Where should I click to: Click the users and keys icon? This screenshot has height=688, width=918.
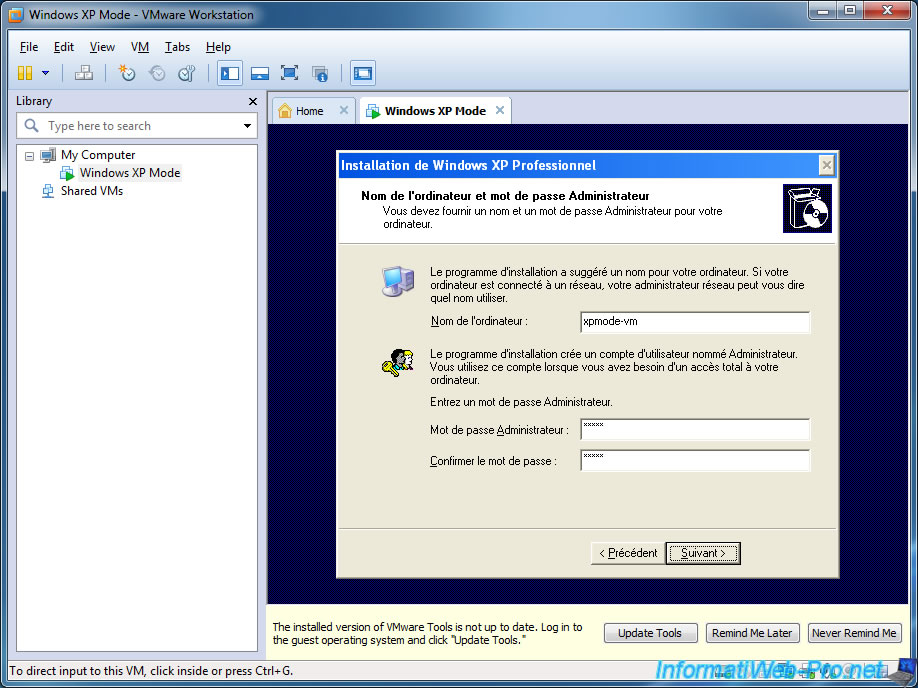pyautogui.click(x=398, y=362)
